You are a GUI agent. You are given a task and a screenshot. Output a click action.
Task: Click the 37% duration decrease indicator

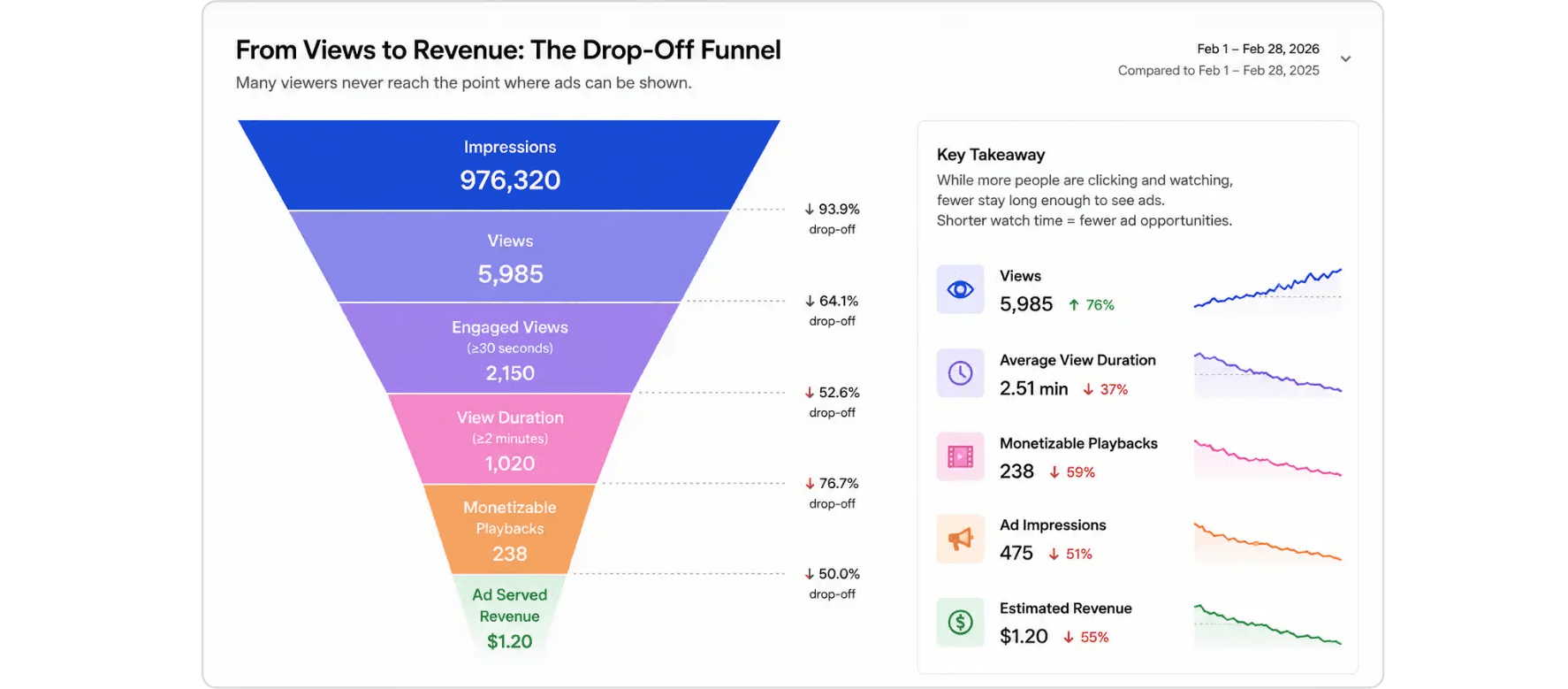[1106, 389]
